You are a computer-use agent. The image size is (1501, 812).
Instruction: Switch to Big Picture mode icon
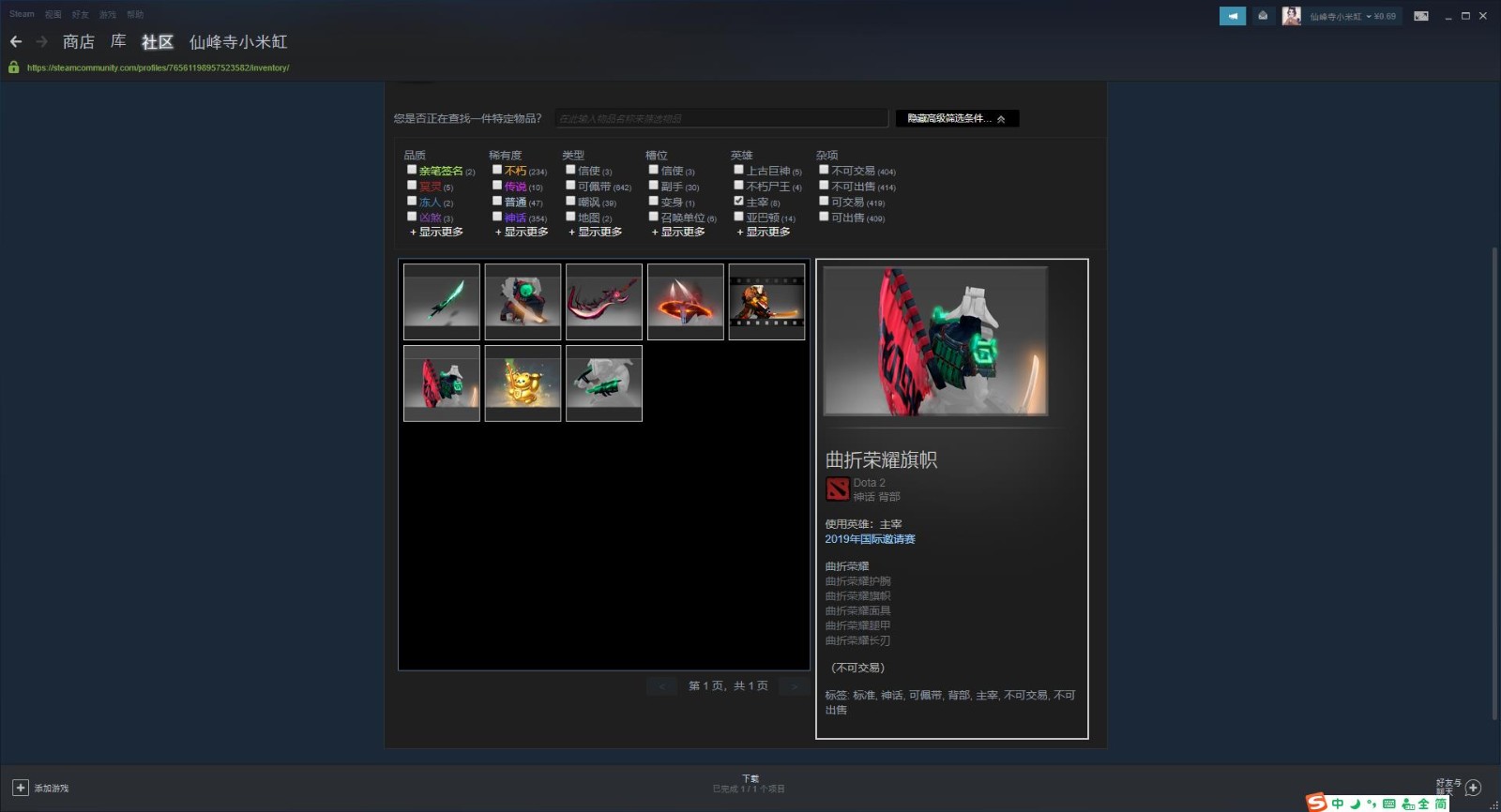click(x=1421, y=16)
